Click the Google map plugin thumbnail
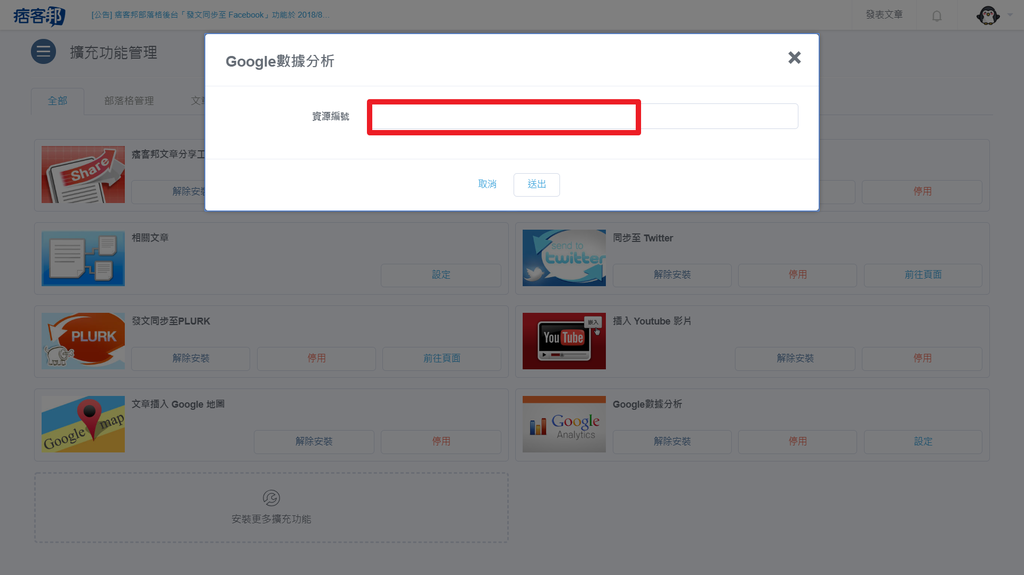The image size is (1024, 575). 83,424
